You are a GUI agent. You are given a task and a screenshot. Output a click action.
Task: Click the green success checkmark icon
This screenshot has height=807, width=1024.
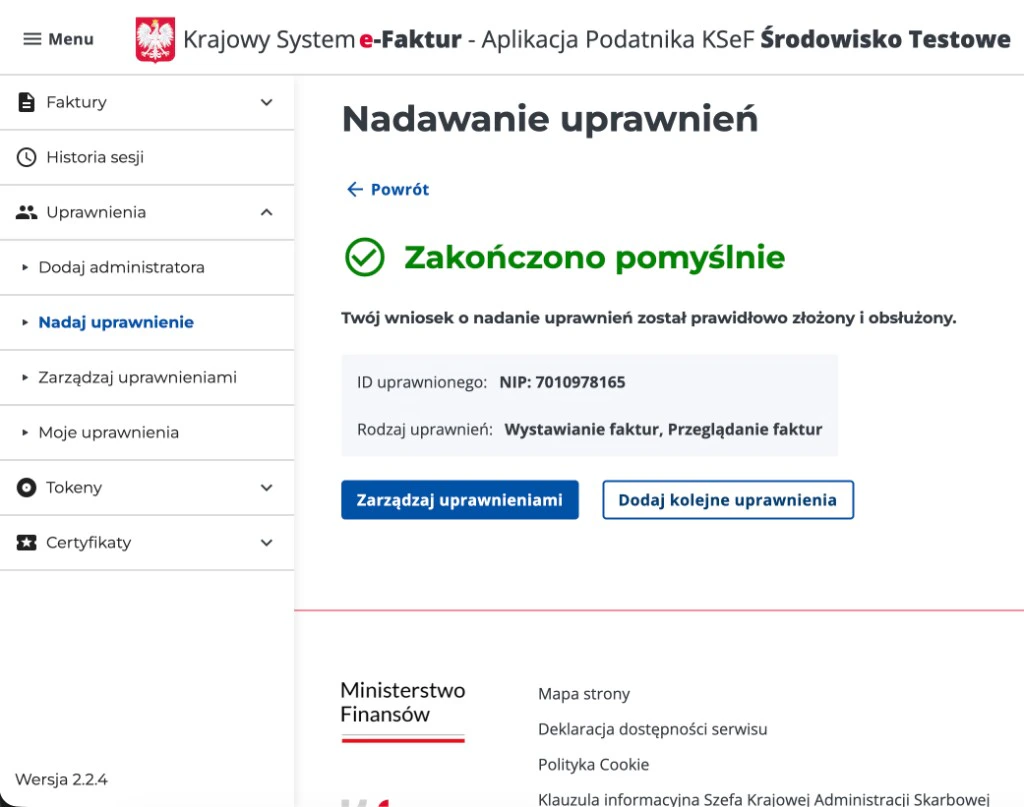point(364,257)
